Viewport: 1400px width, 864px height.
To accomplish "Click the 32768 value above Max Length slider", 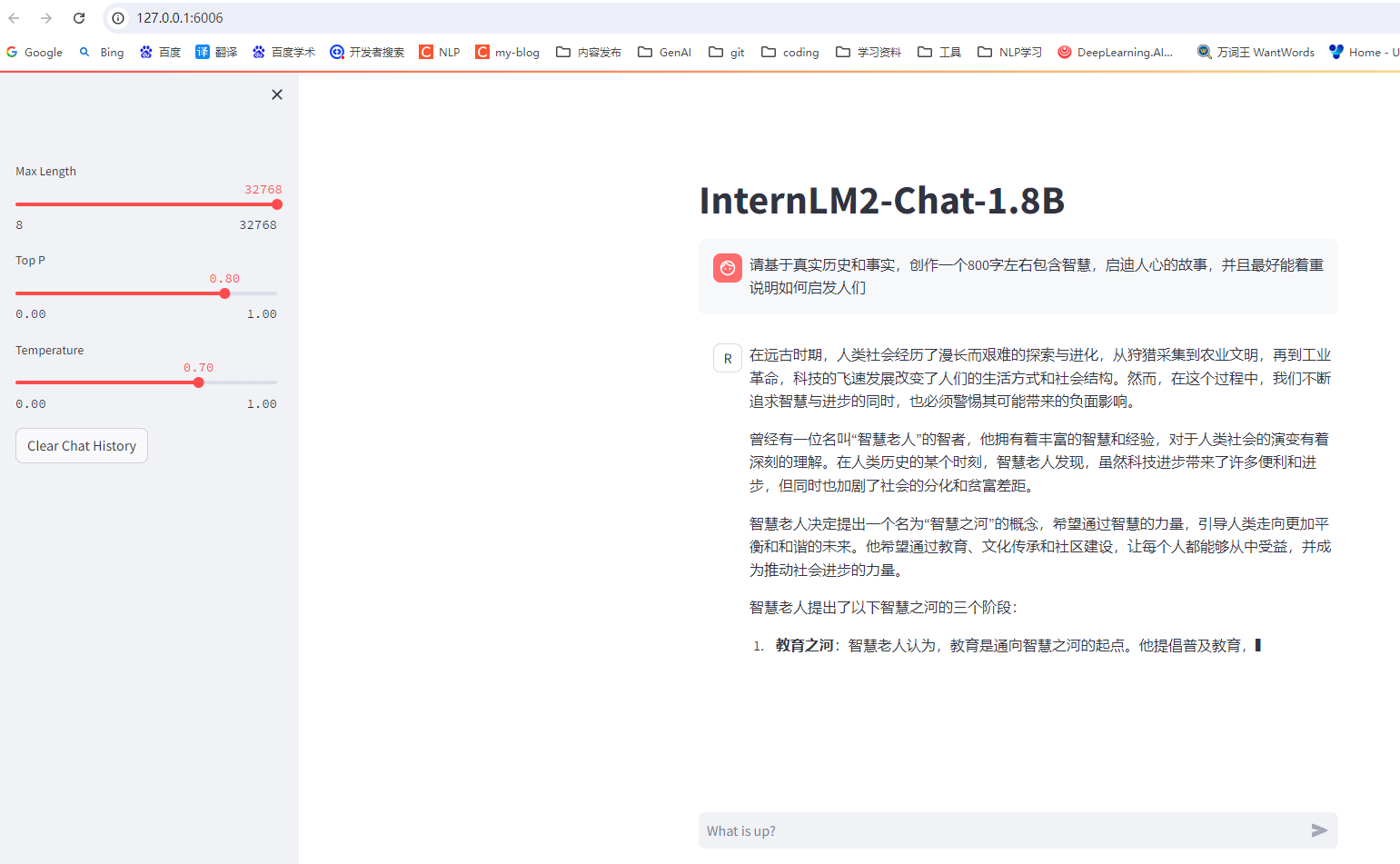I will point(263,189).
